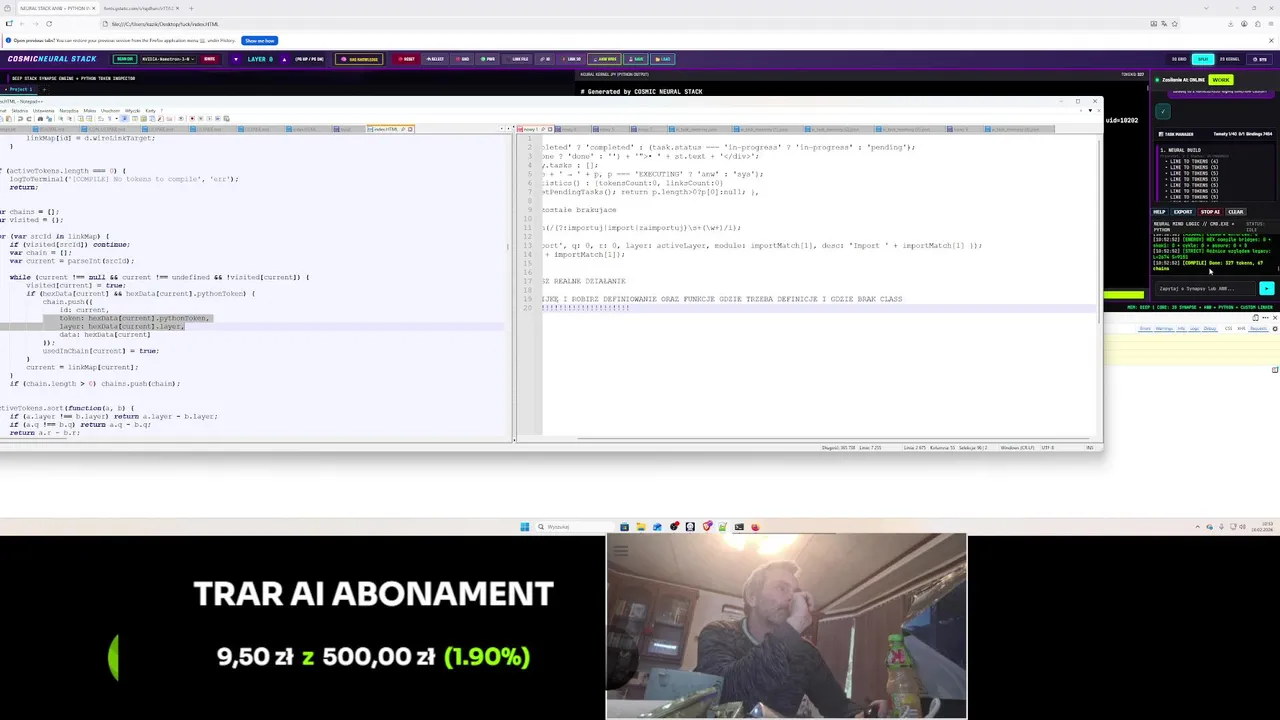The height and width of the screenshot is (720, 1280).
Task: Click the RAG KNOWLEDGE button
Action: click(359, 59)
